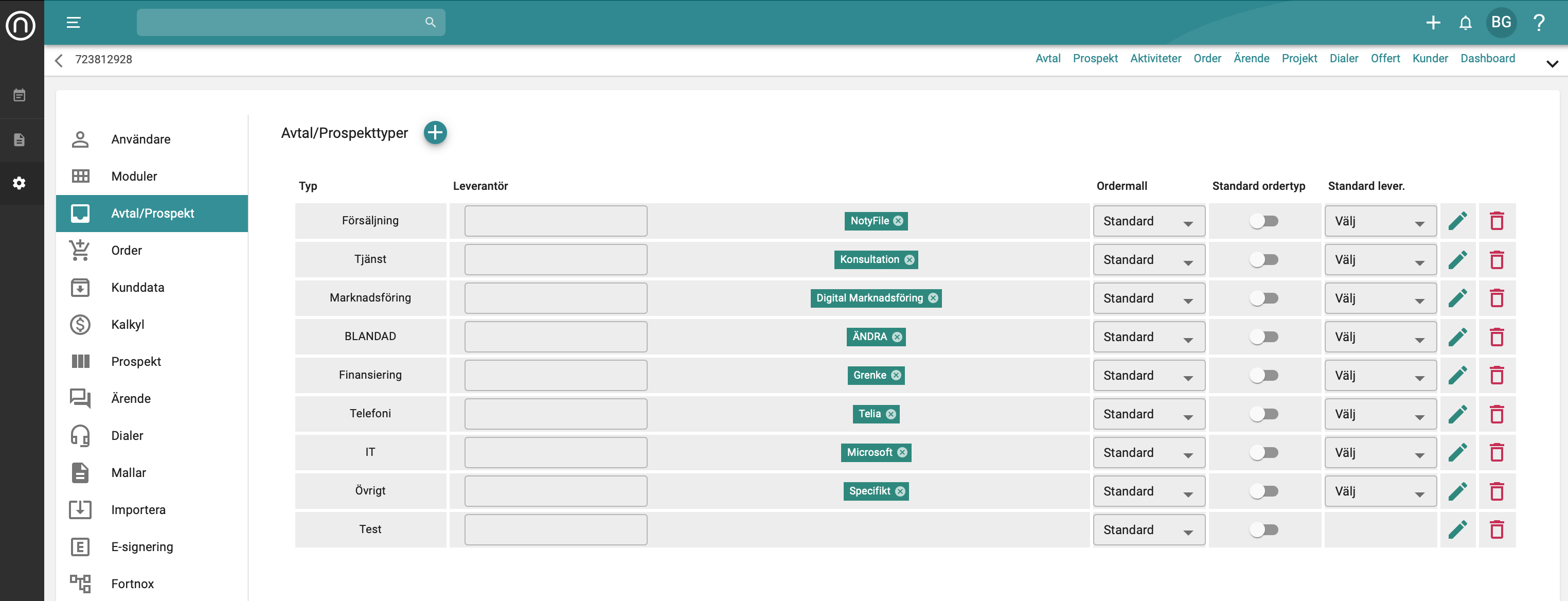Toggle Standard ordertyp for BLANDAD
The image size is (1568, 601).
pyautogui.click(x=1263, y=336)
